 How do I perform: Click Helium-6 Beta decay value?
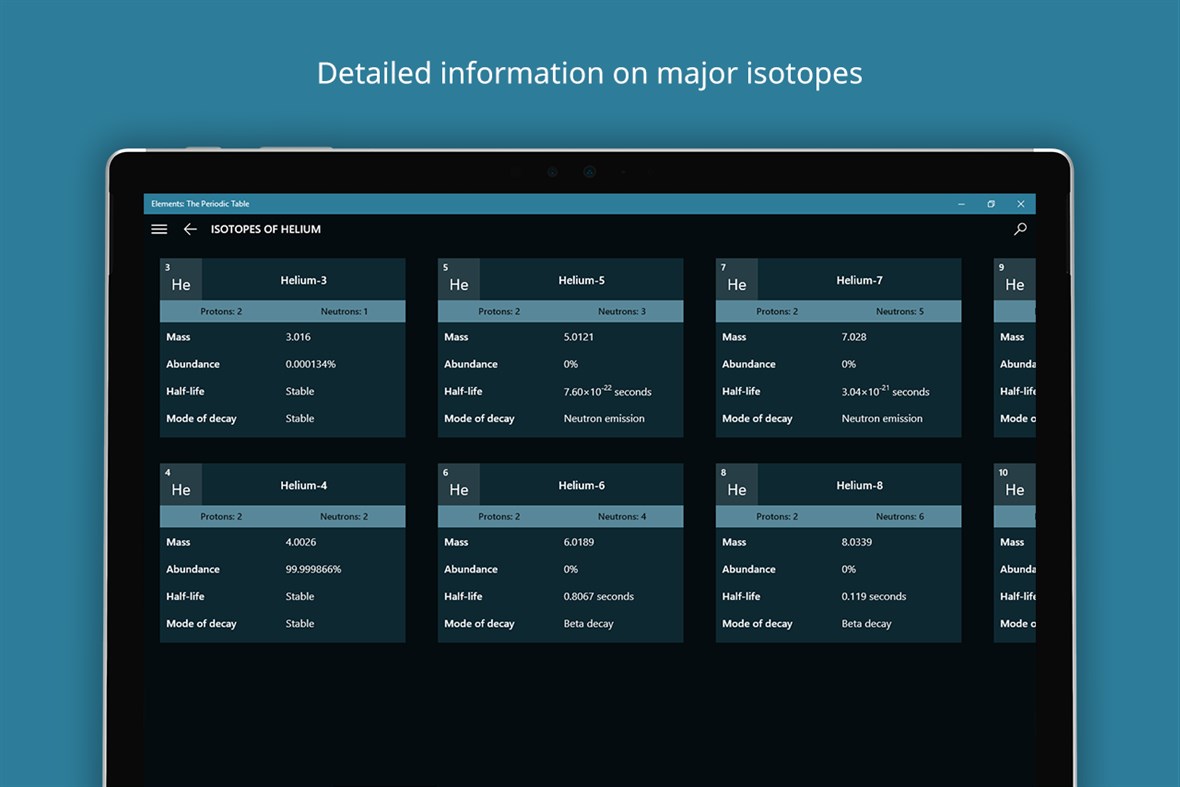pyautogui.click(x=588, y=624)
